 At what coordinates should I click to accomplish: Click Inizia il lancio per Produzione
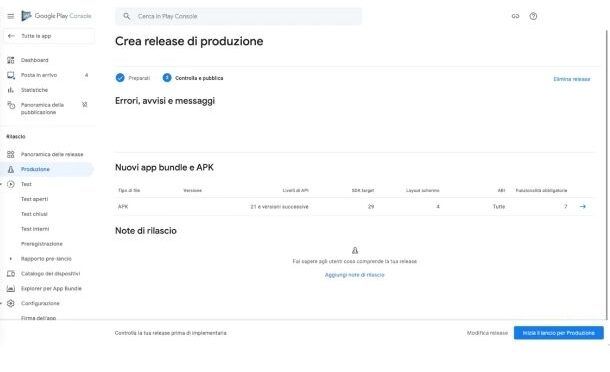(559, 333)
